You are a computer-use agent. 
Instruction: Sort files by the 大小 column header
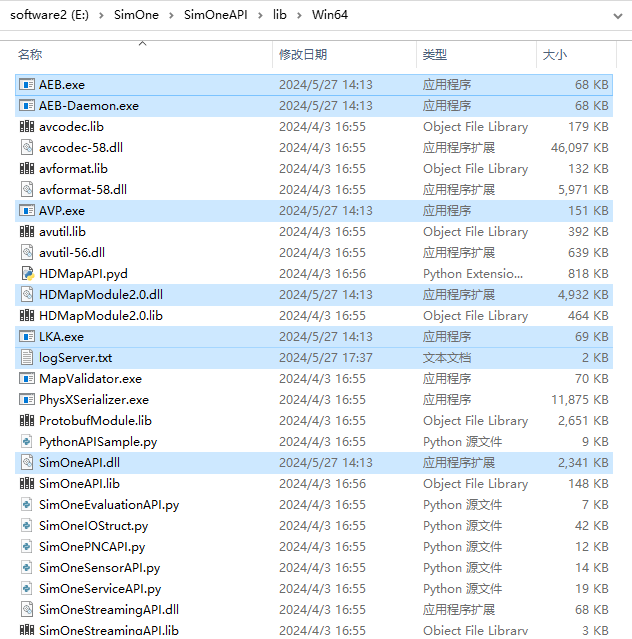click(554, 55)
